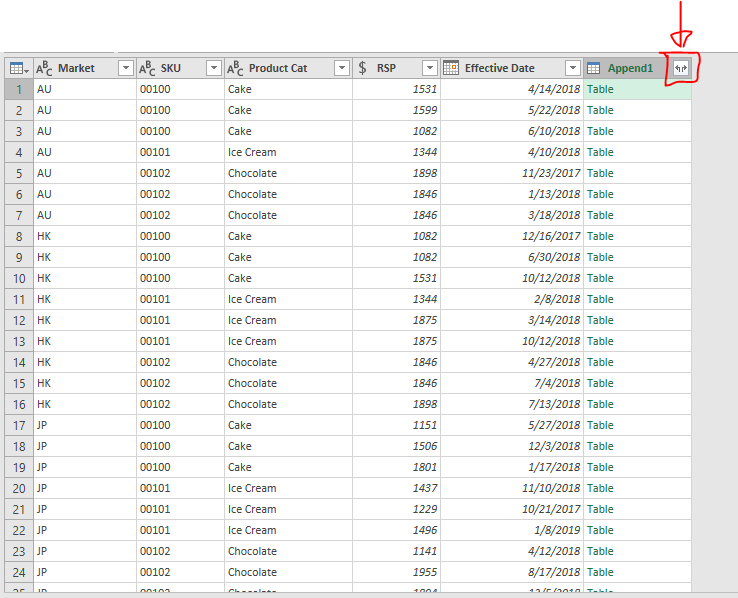The width and height of the screenshot is (738, 598).
Task: Click the ABC type icon for Product Cat
Action: click(x=235, y=68)
